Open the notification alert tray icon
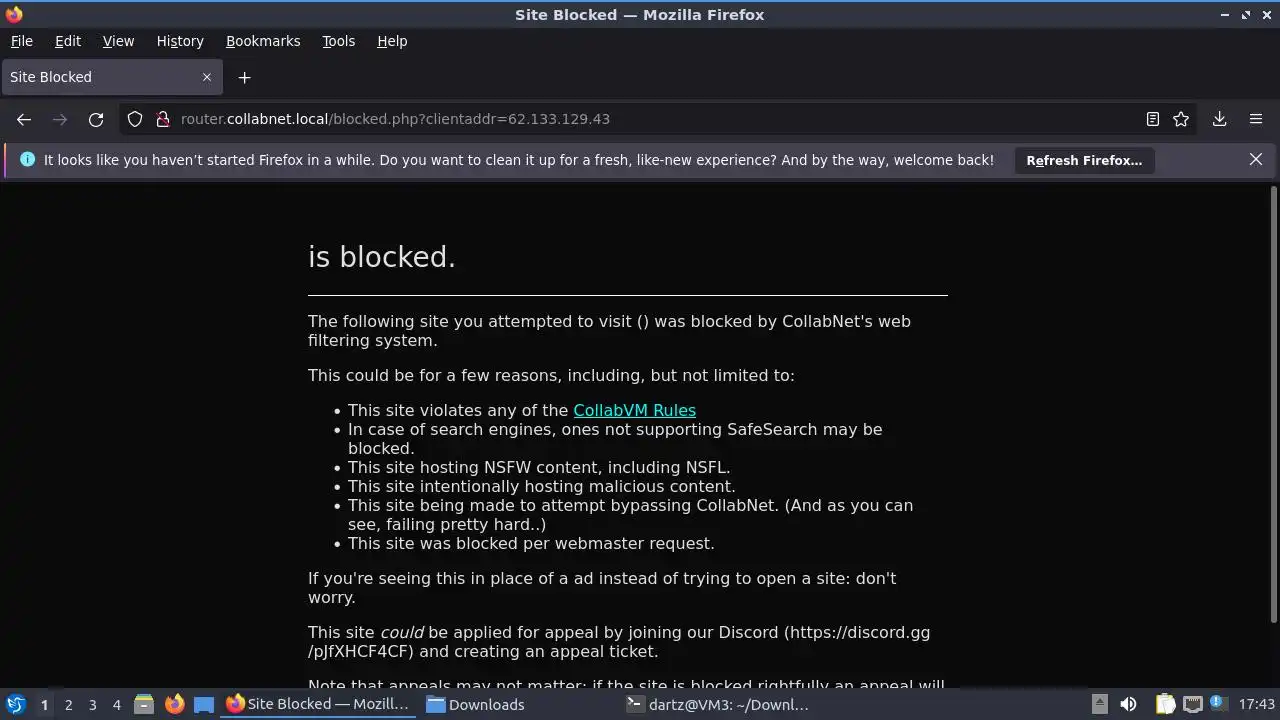This screenshot has width=1280, height=720. 1218,704
